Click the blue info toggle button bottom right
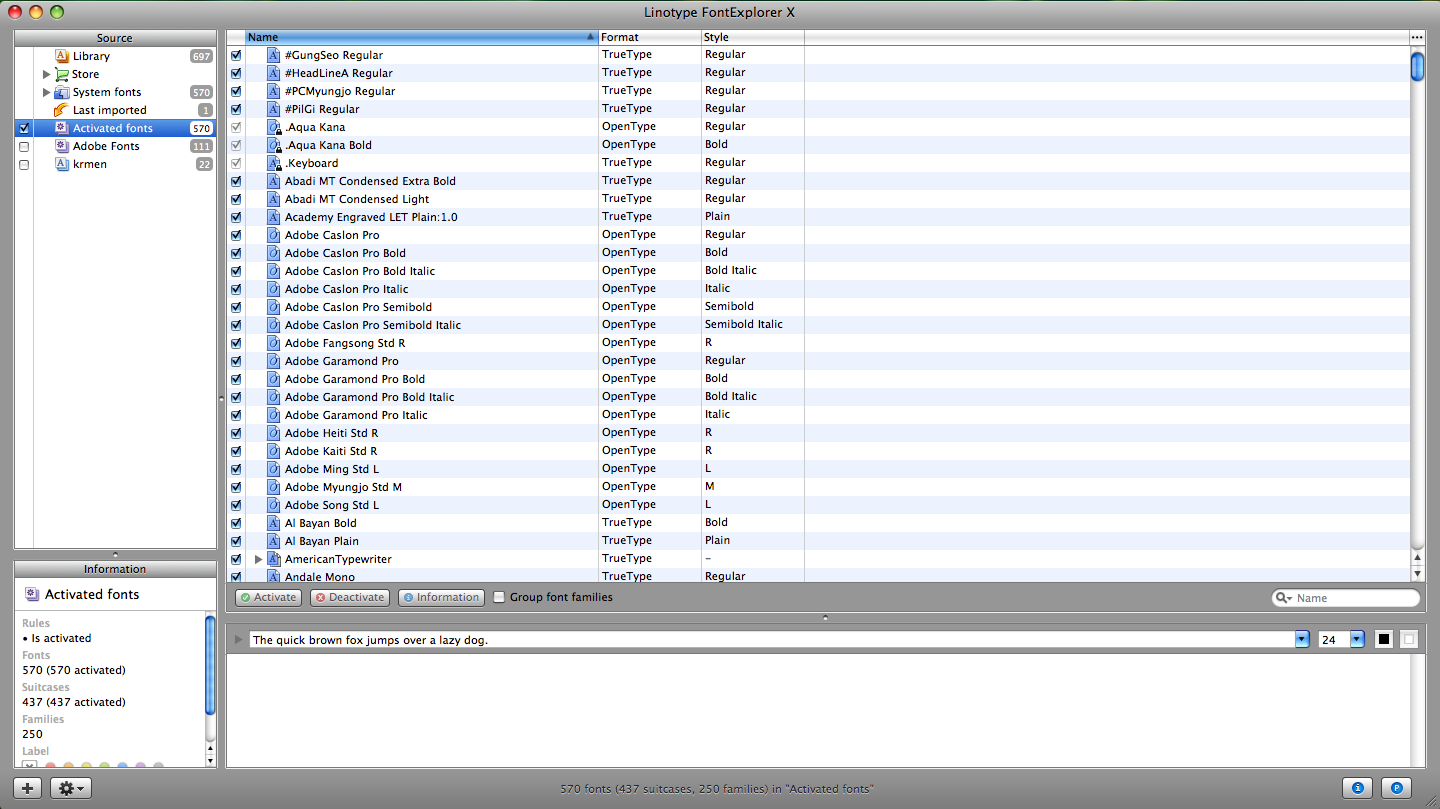The width and height of the screenshot is (1440, 809). click(x=1357, y=788)
